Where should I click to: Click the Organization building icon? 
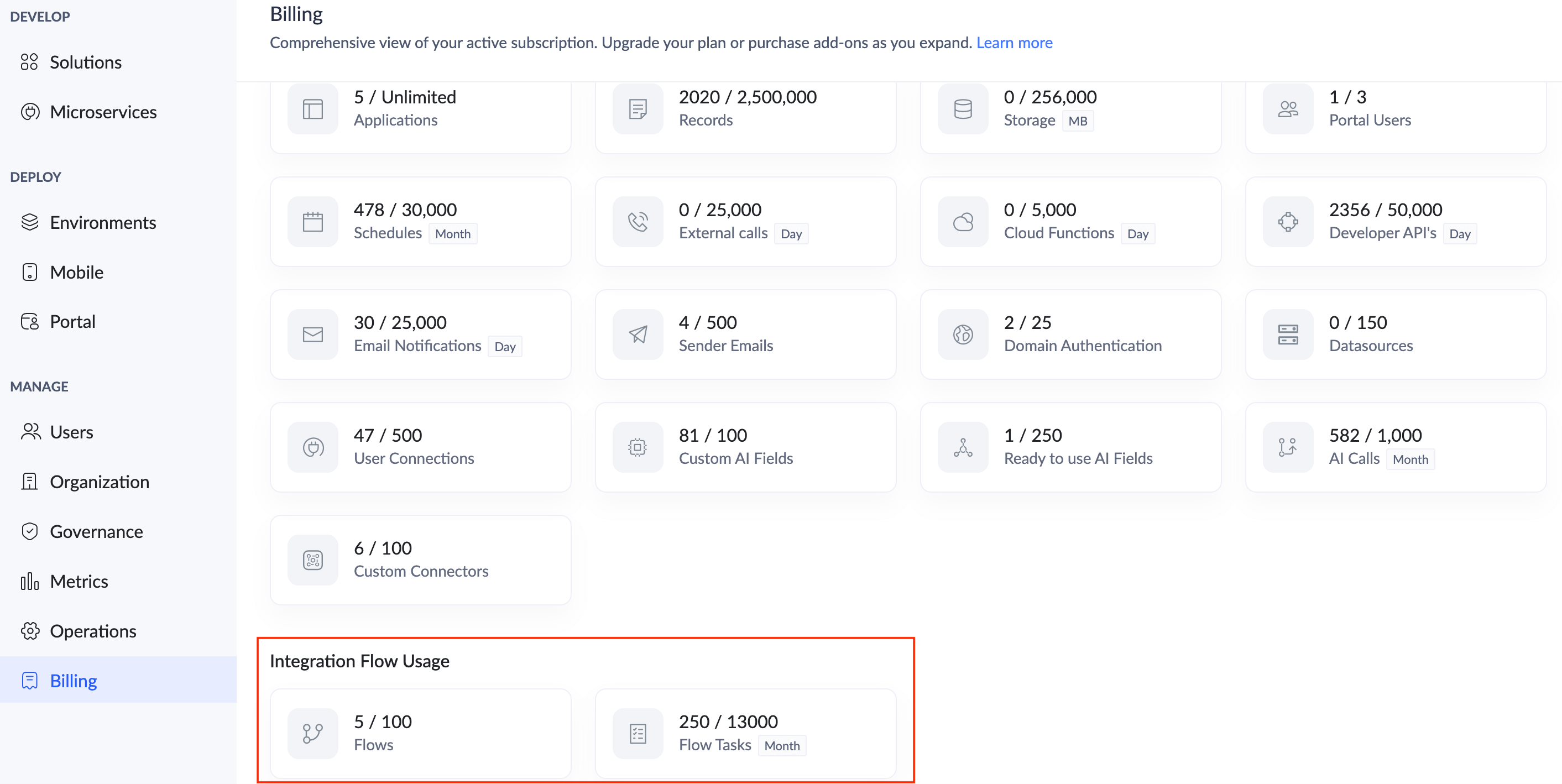tap(29, 482)
